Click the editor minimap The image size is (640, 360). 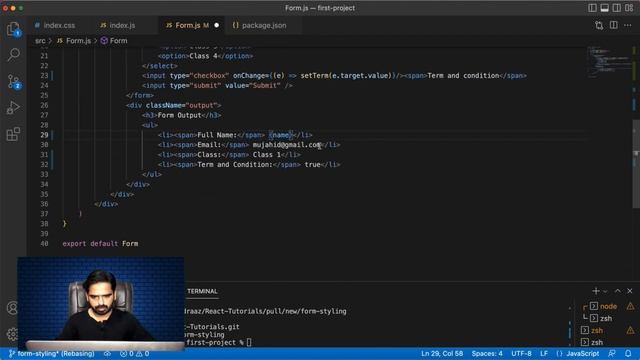(x=609, y=61)
